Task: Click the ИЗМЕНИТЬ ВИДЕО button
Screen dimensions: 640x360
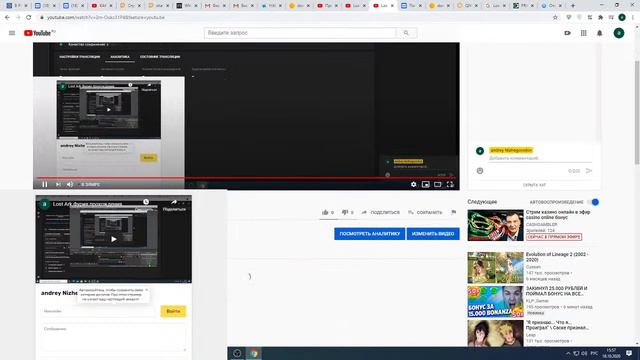Action: coord(433,234)
